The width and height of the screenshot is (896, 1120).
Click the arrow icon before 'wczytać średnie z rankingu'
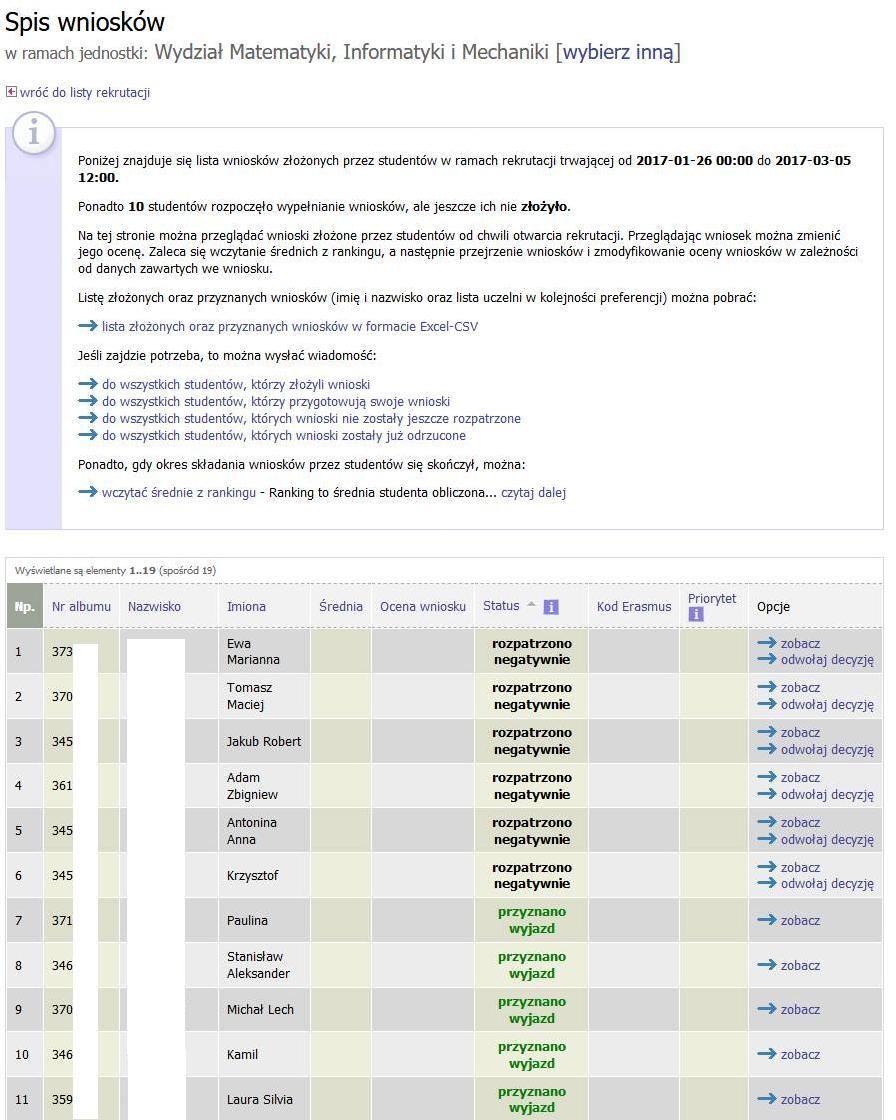[88, 491]
